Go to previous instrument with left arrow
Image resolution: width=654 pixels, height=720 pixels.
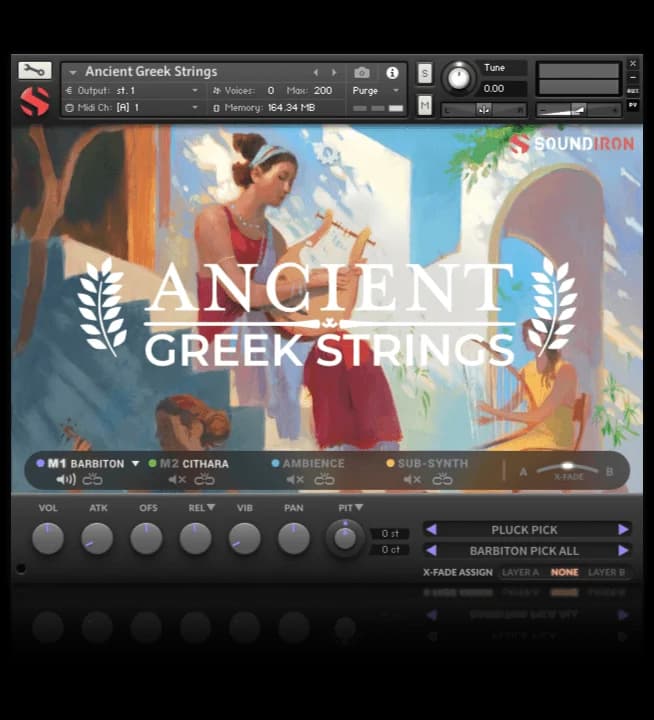pos(316,73)
